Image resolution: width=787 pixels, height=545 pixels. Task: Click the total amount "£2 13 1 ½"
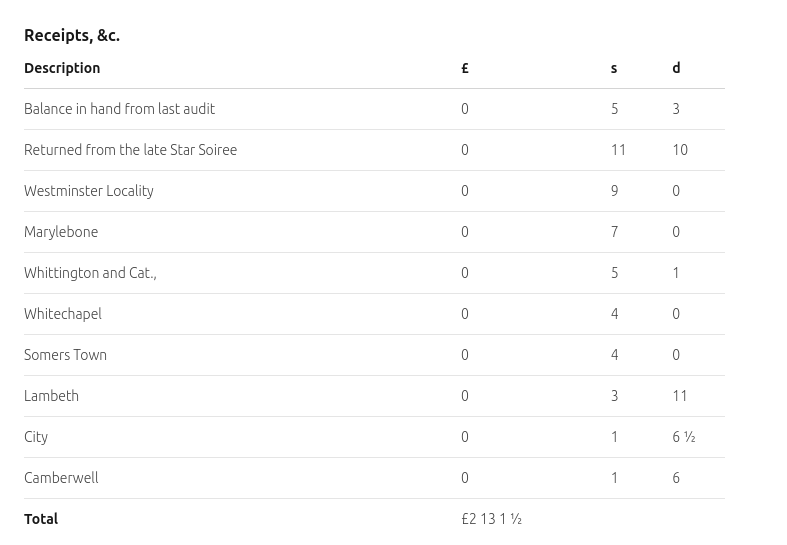click(x=491, y=519)
